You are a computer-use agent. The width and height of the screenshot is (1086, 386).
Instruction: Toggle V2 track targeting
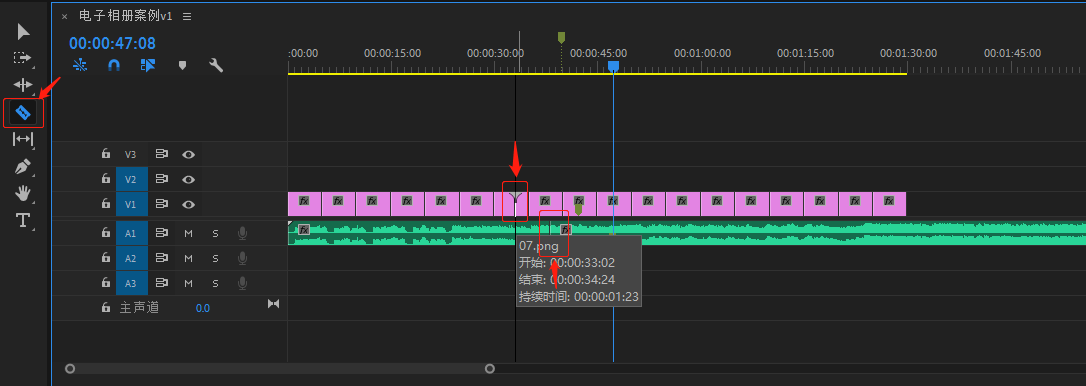pos(131,179)
